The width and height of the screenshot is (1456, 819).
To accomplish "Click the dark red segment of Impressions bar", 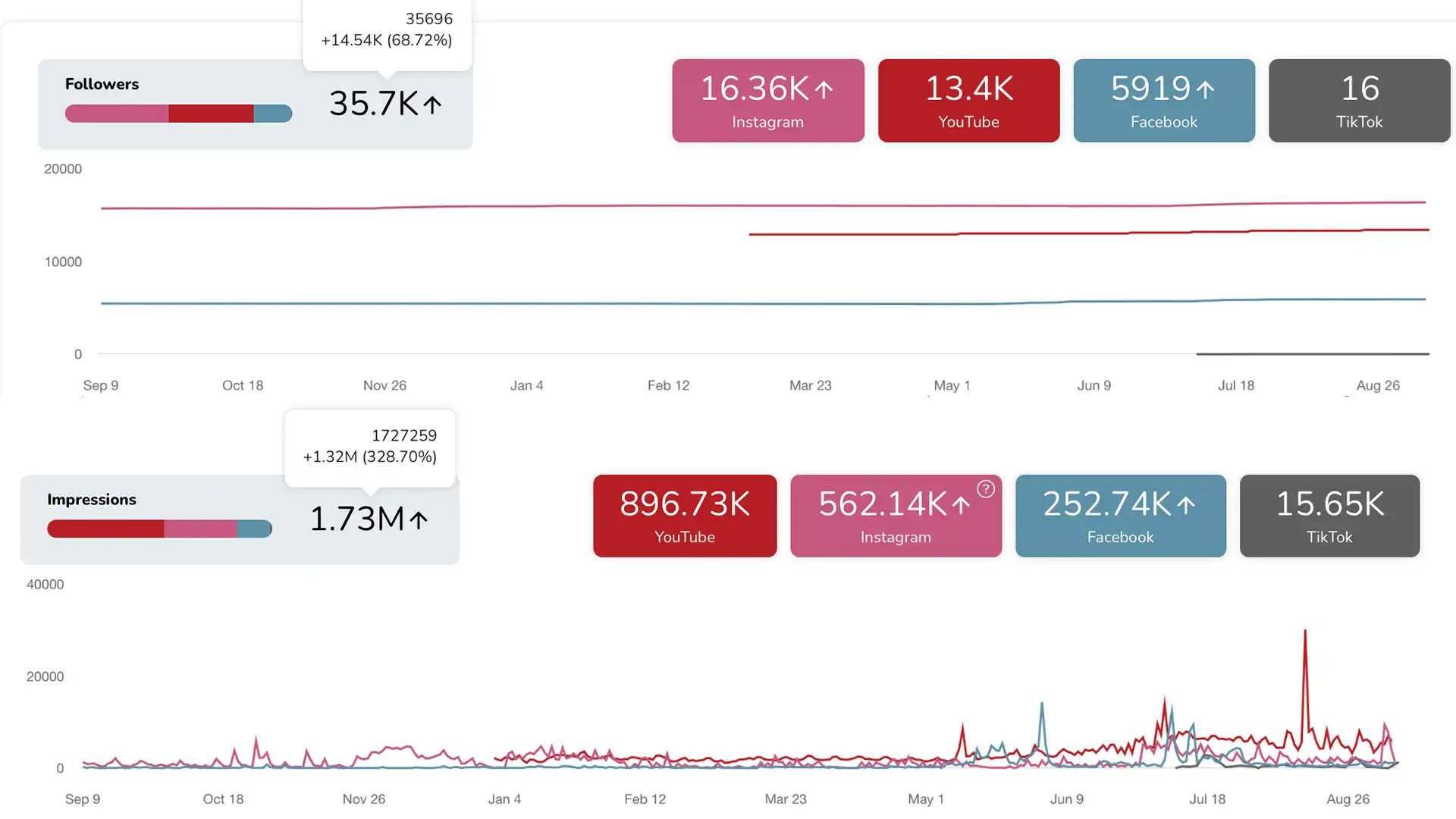I will 105,529.
